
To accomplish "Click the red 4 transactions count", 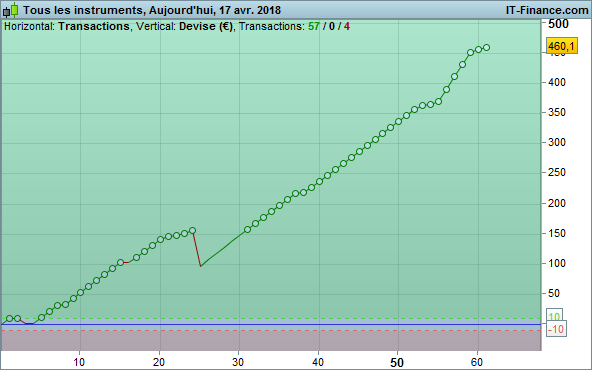I will 347,26.
